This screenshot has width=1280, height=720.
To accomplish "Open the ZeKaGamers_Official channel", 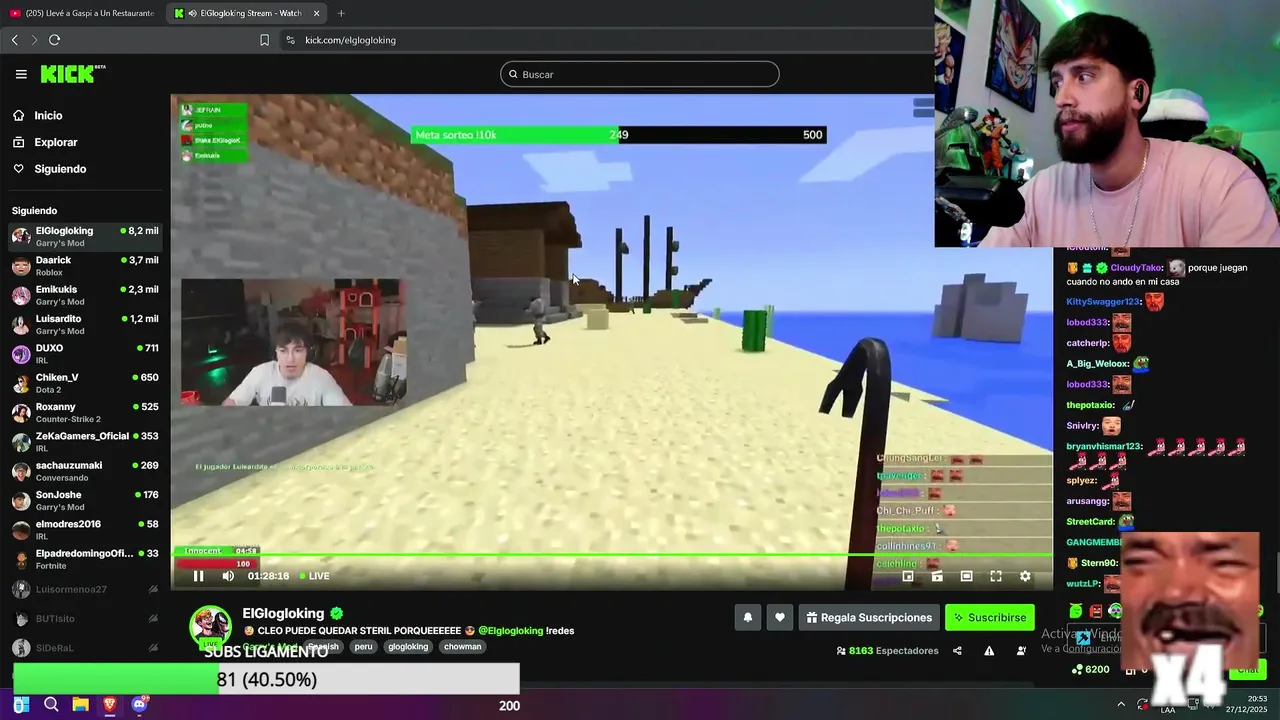I will click(85, 442).
